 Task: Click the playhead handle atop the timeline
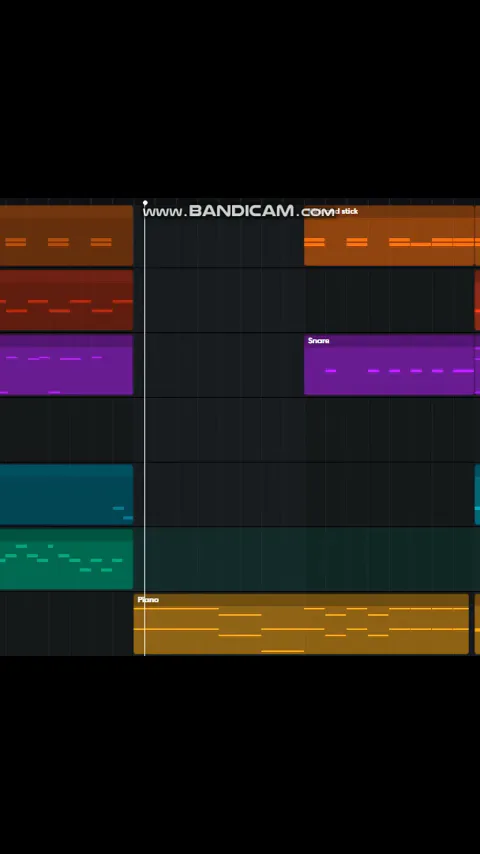(x=145, y=203)
